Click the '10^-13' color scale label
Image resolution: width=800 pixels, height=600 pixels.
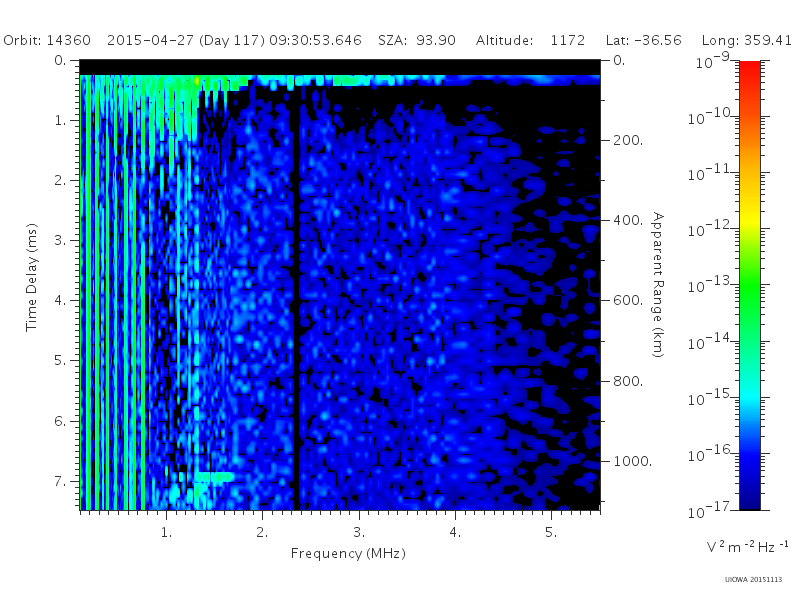[x=710, y=285]
